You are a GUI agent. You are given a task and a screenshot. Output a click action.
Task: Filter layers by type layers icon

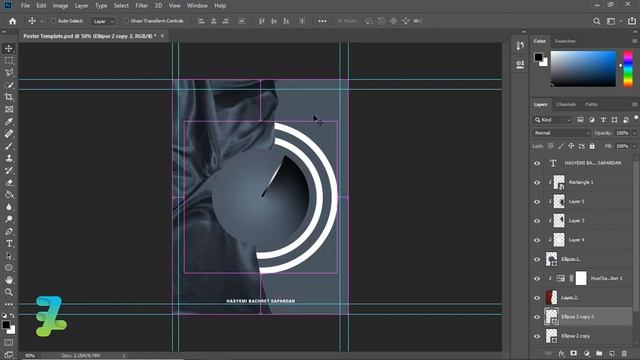tap(603, 120)
